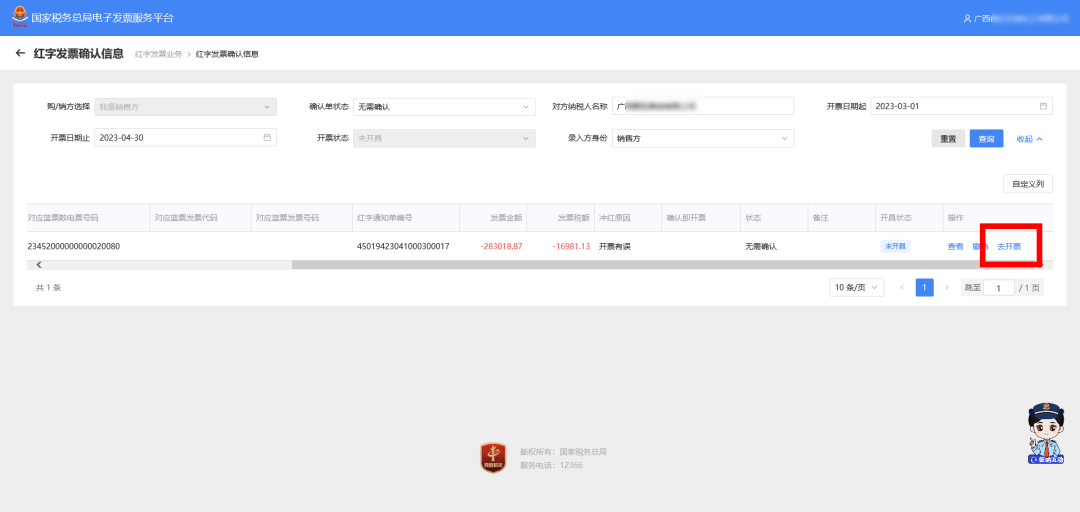Click the number 23452000000000020080
The width and height of the screenshot is (1080, 512).
pyautogui.click(x=74, y=246)
